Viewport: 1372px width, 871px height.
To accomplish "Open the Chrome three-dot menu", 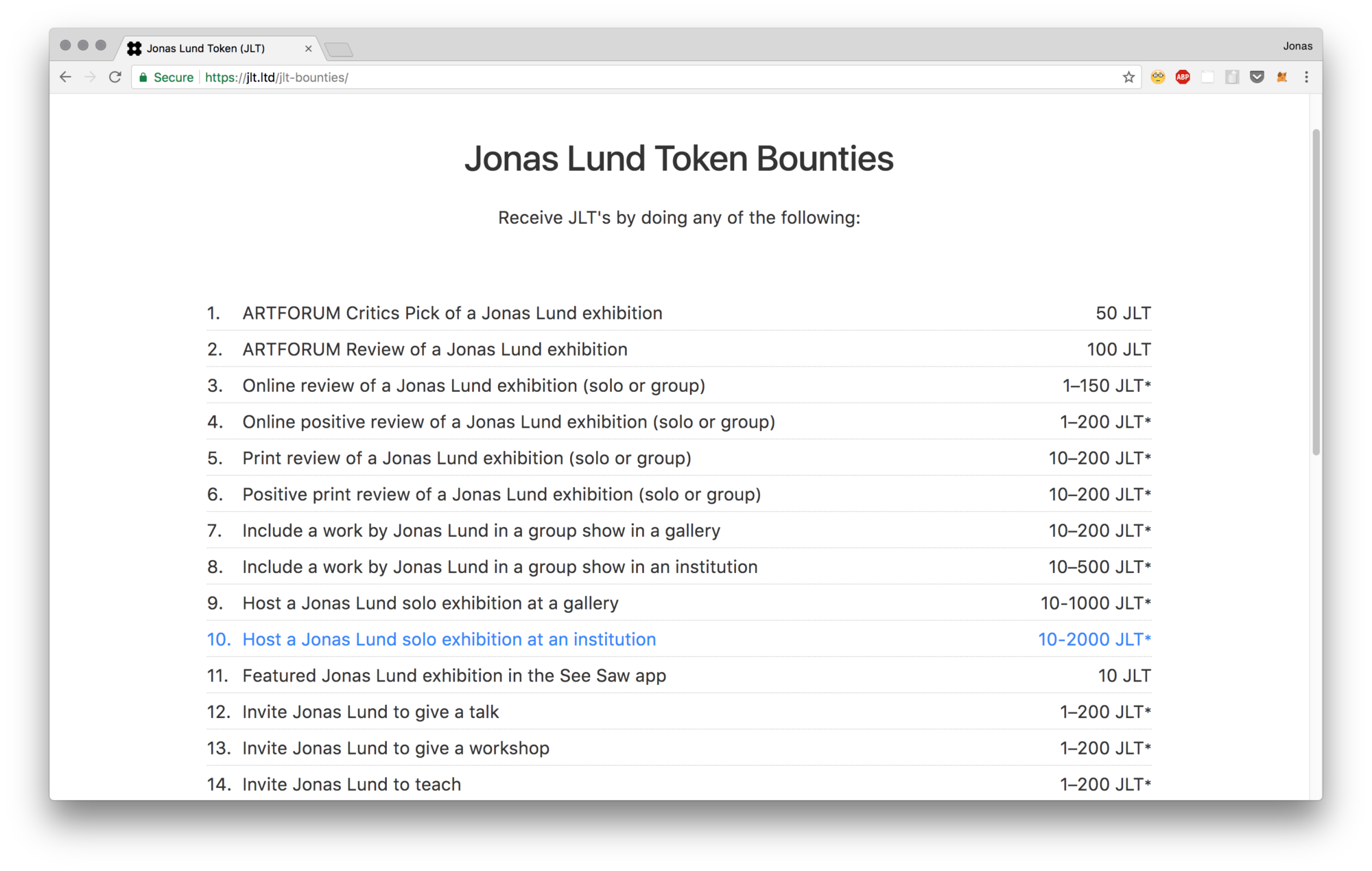I will tap(1305, 78).
